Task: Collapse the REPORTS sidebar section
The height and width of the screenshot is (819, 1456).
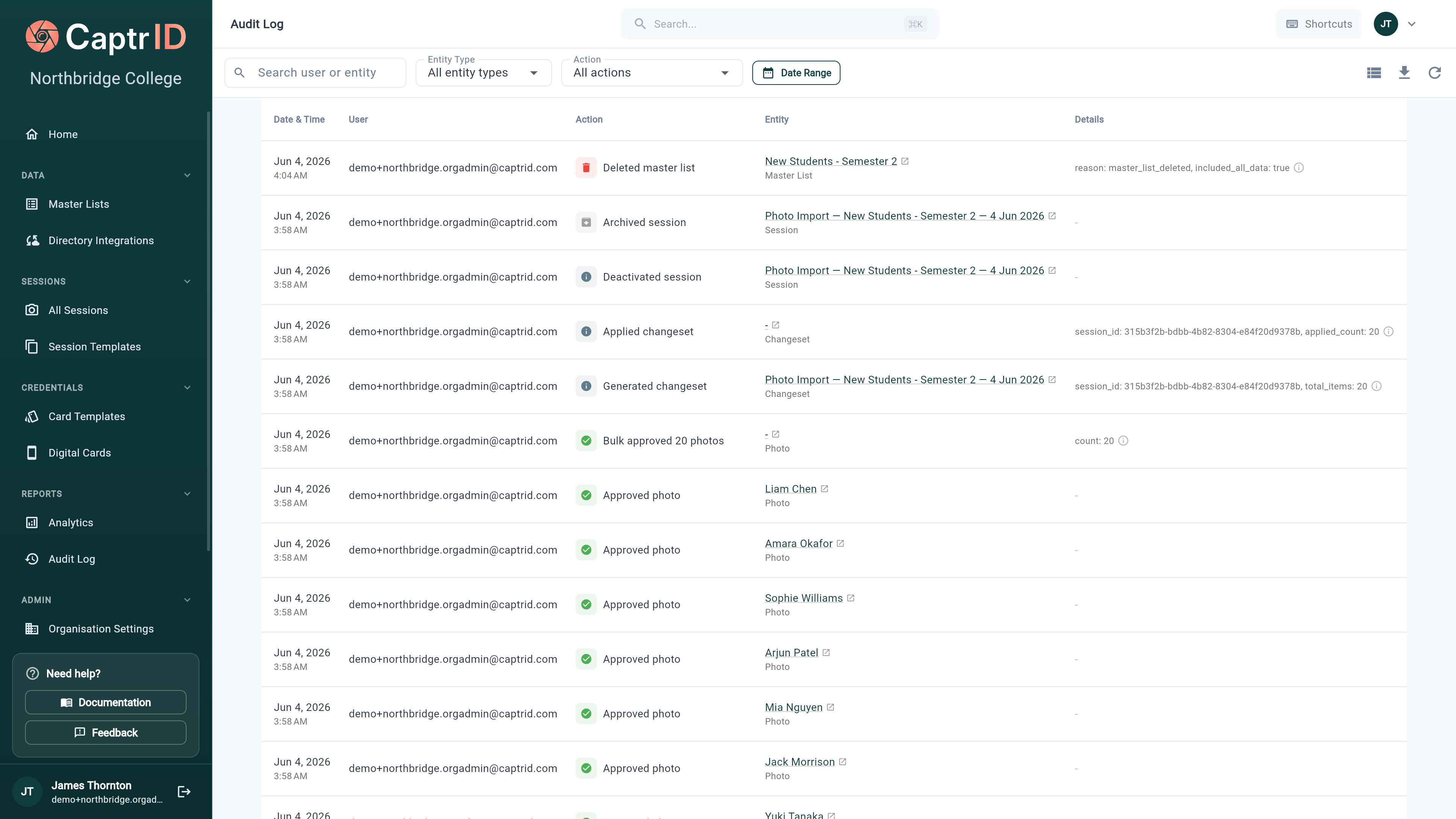Action: pyautogui.click(x=187, y=494)
